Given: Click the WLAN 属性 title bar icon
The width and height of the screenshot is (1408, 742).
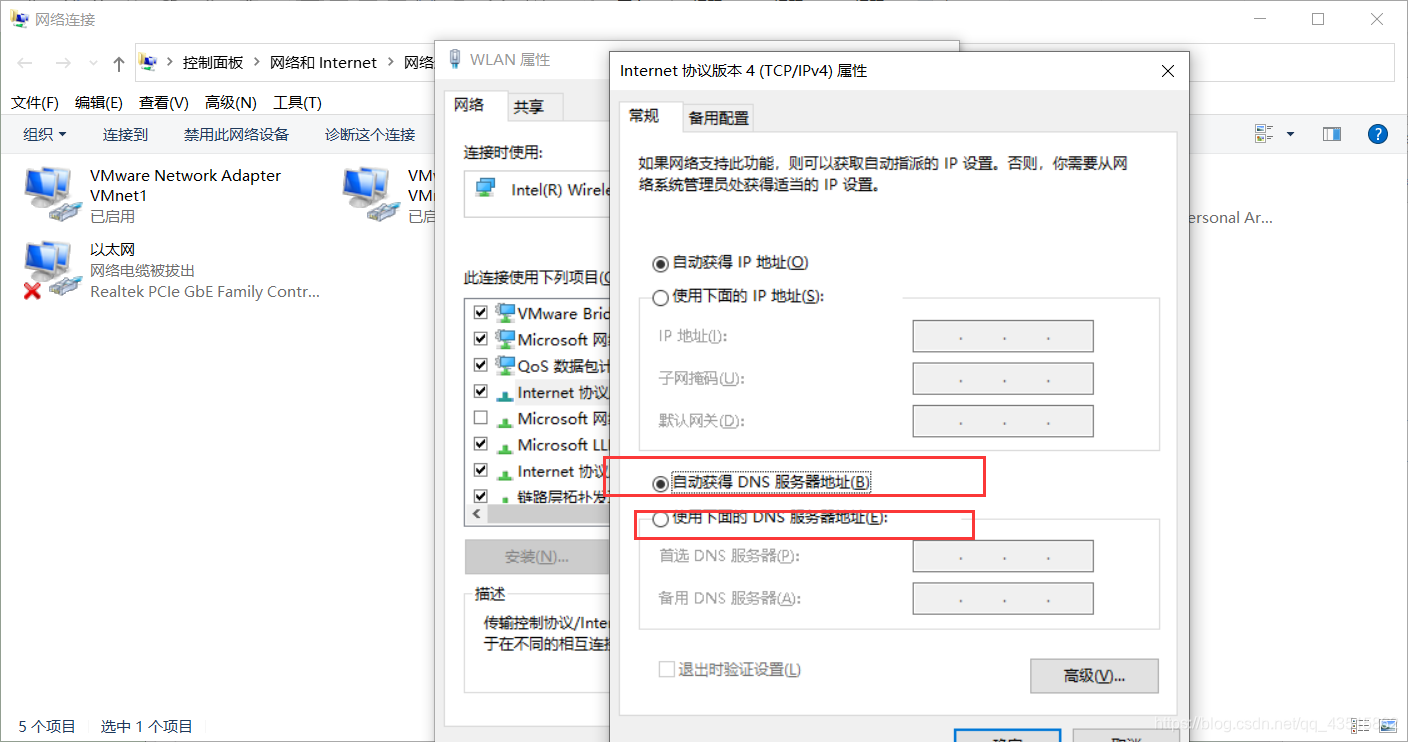Looking at the screenshot, I should tap(456, 60).
